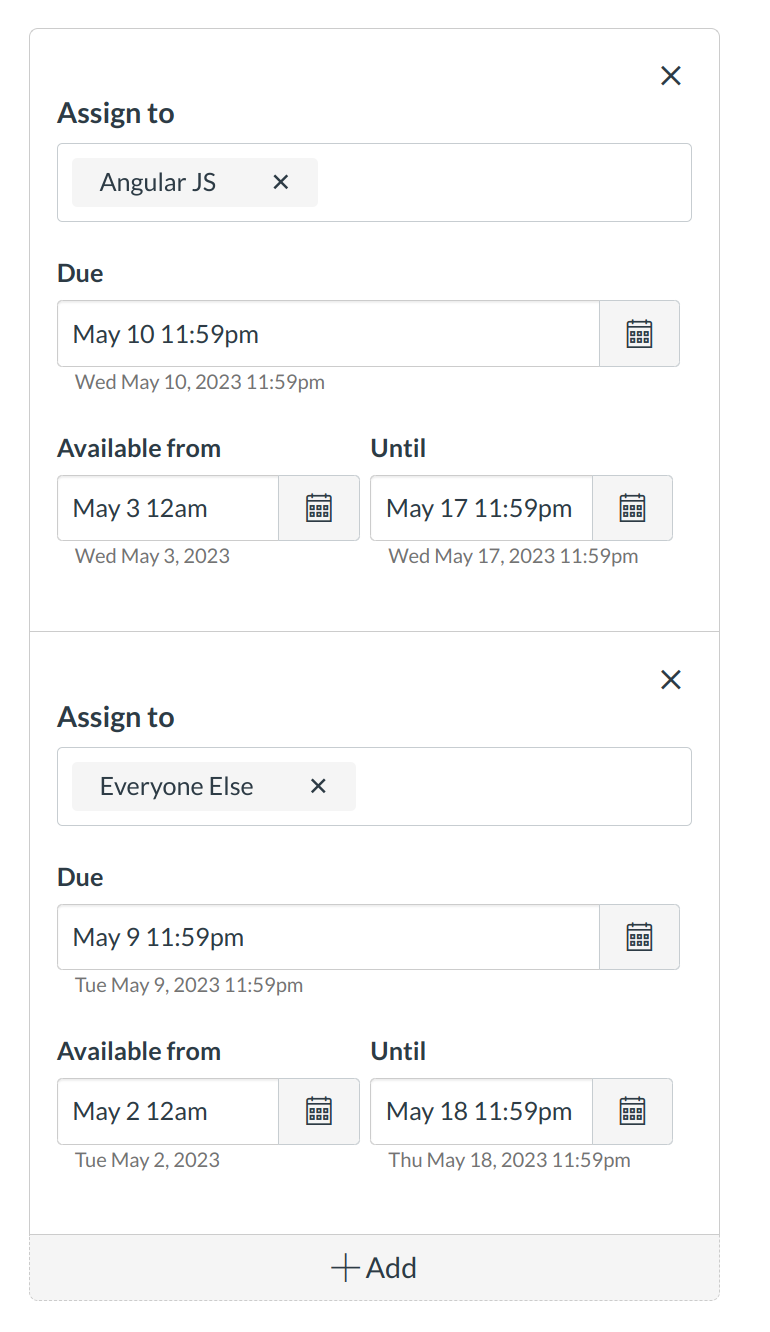The image size is (770, 1332).
Task: Open calendar for Available from May 3
Action: coord(319,508)
